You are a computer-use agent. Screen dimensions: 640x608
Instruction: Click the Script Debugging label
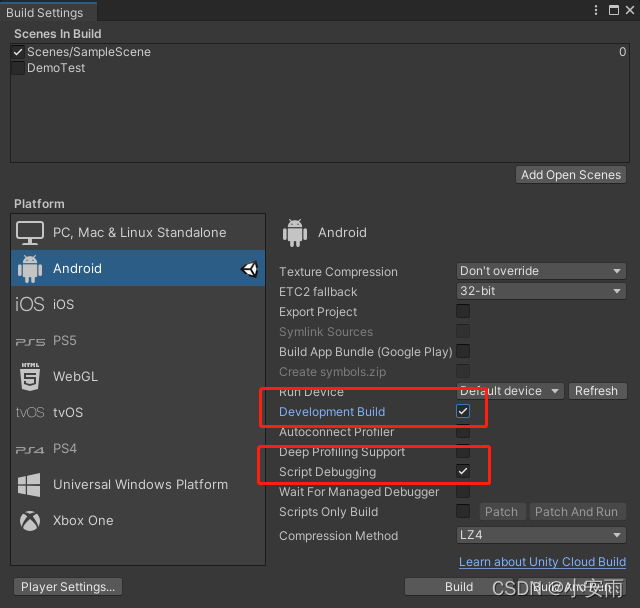(327, 472)
